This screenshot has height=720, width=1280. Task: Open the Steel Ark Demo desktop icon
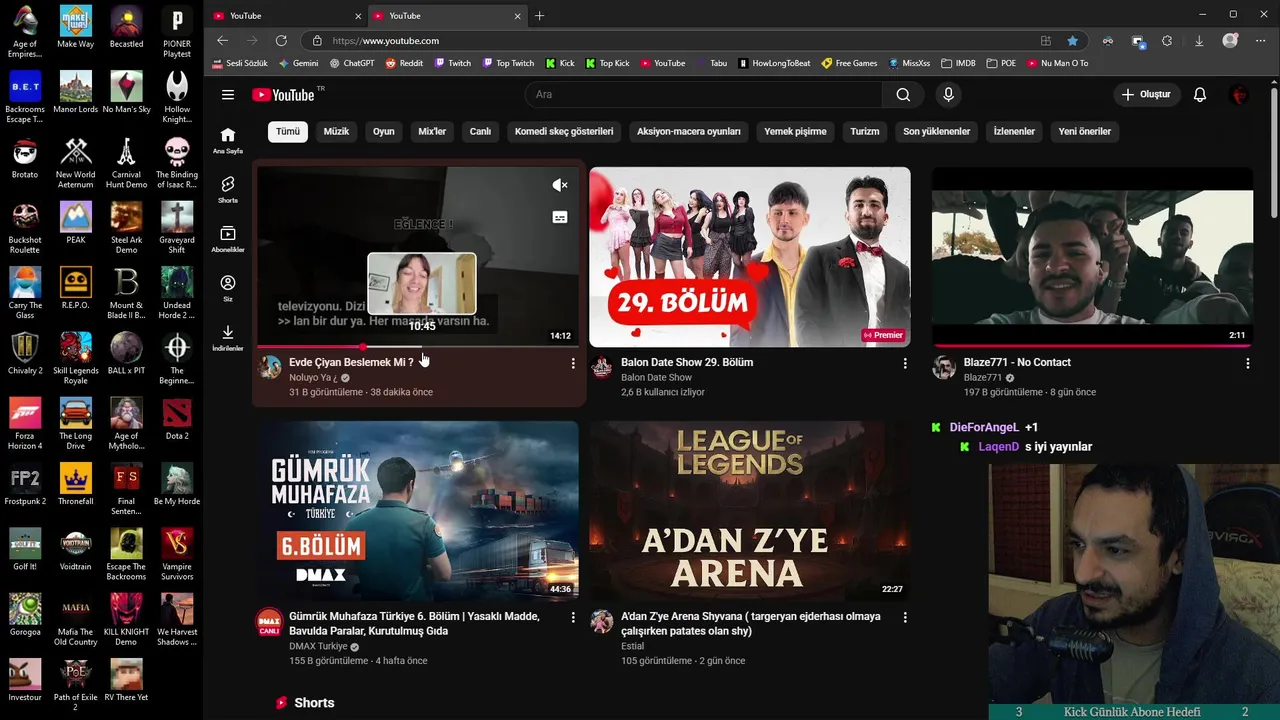(126, 226)
